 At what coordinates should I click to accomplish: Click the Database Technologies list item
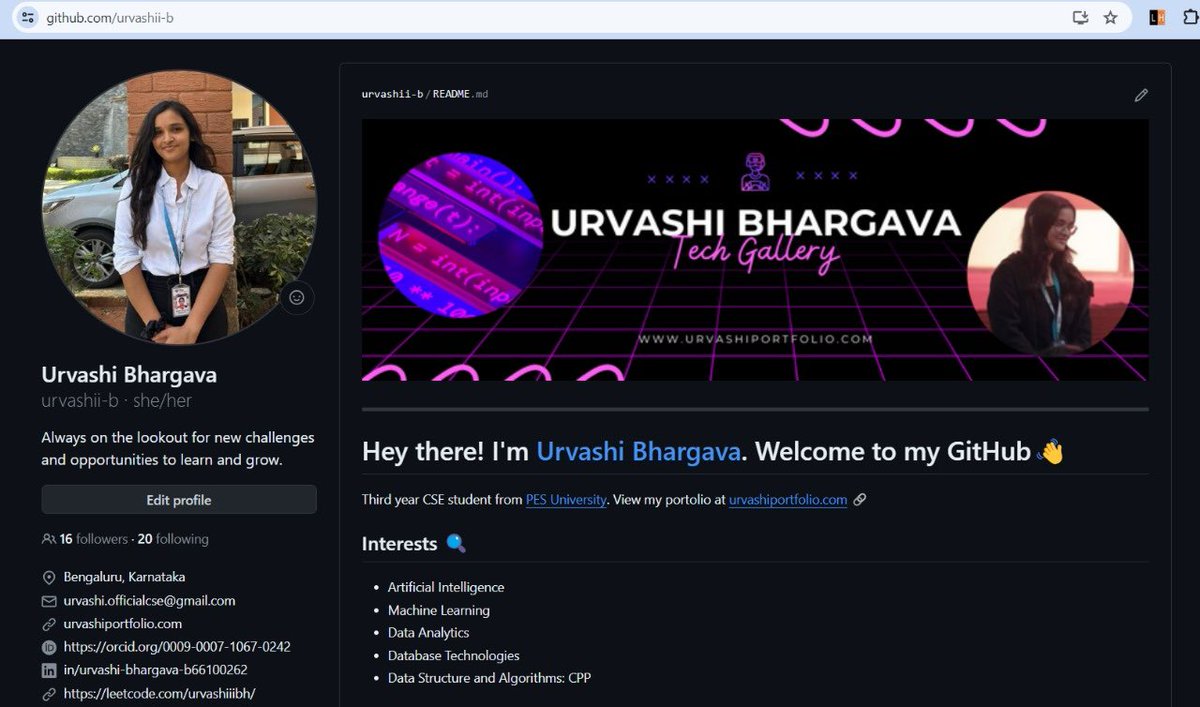click(x=454, y=656)
